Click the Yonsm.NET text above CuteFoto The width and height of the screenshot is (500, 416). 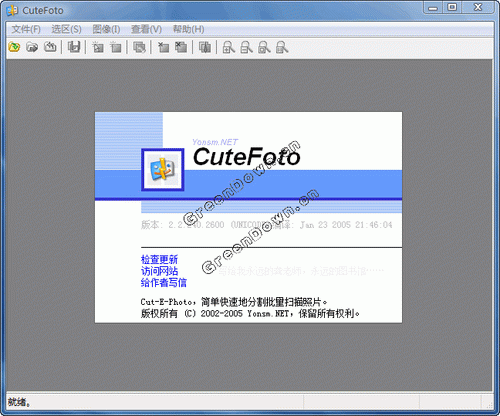215,142
